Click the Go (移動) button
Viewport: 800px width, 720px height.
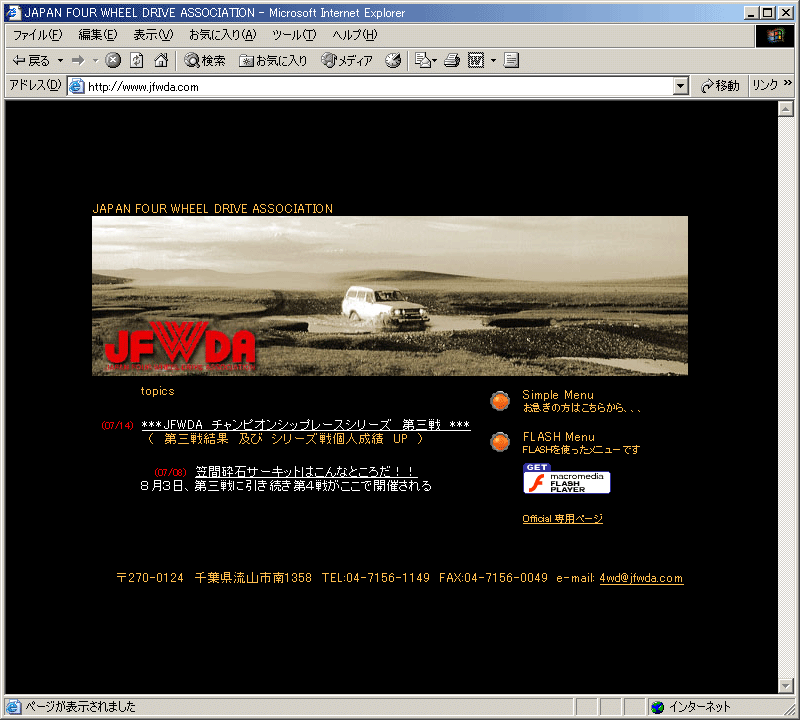pyautogui.click(x=720, y=86)
